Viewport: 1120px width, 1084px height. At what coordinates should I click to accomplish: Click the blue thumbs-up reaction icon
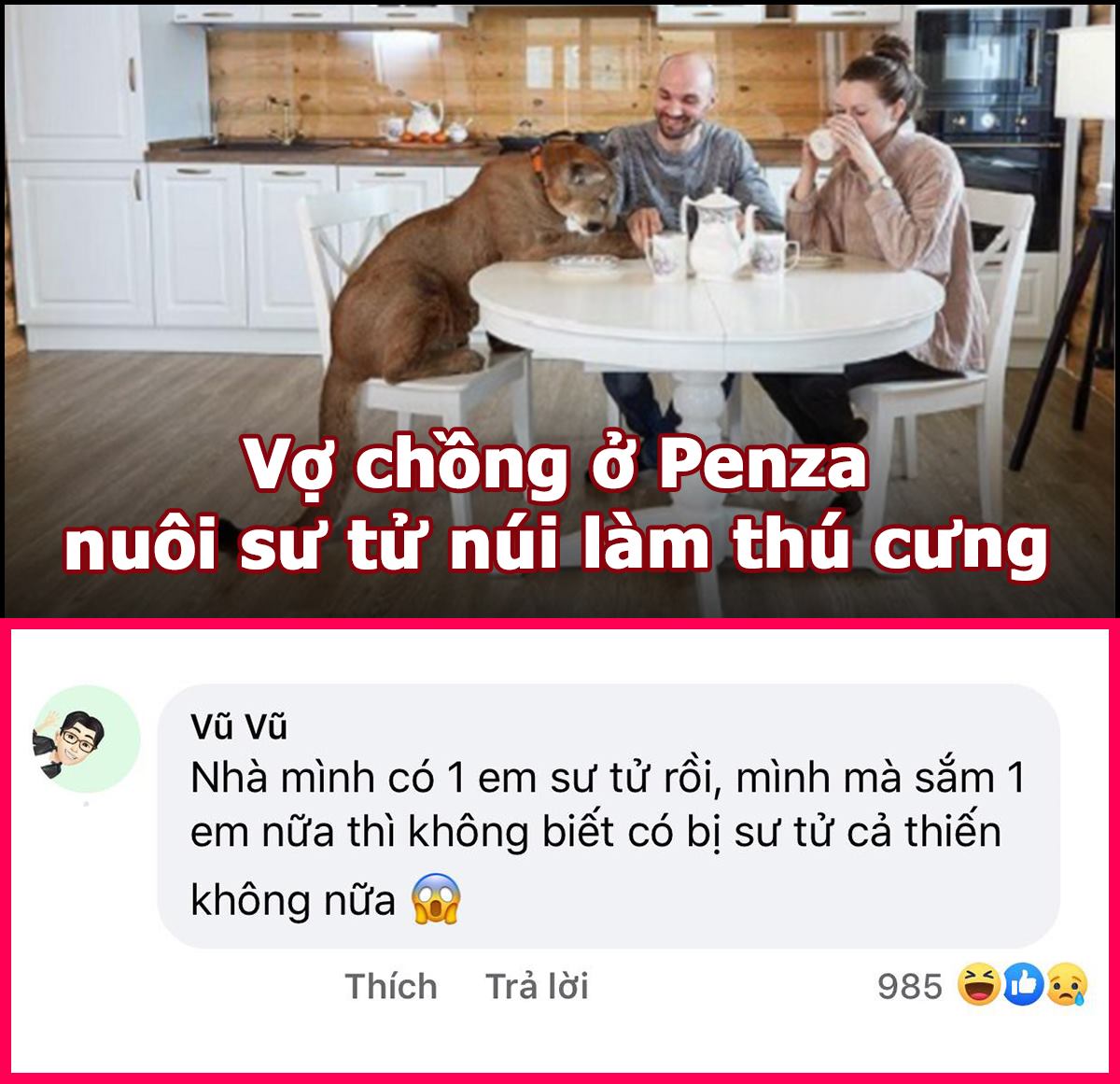(1023, 985)
